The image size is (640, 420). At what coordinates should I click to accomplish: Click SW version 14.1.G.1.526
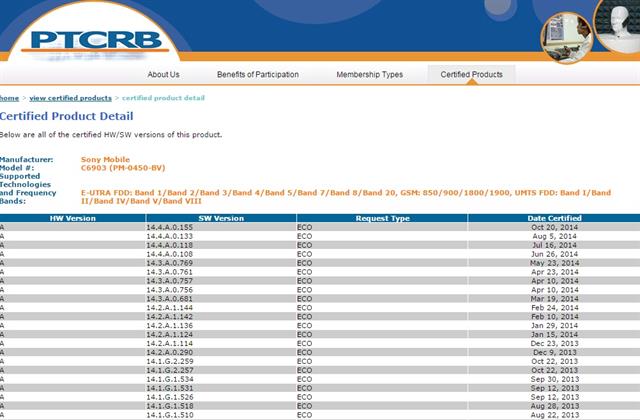(170, 397)
